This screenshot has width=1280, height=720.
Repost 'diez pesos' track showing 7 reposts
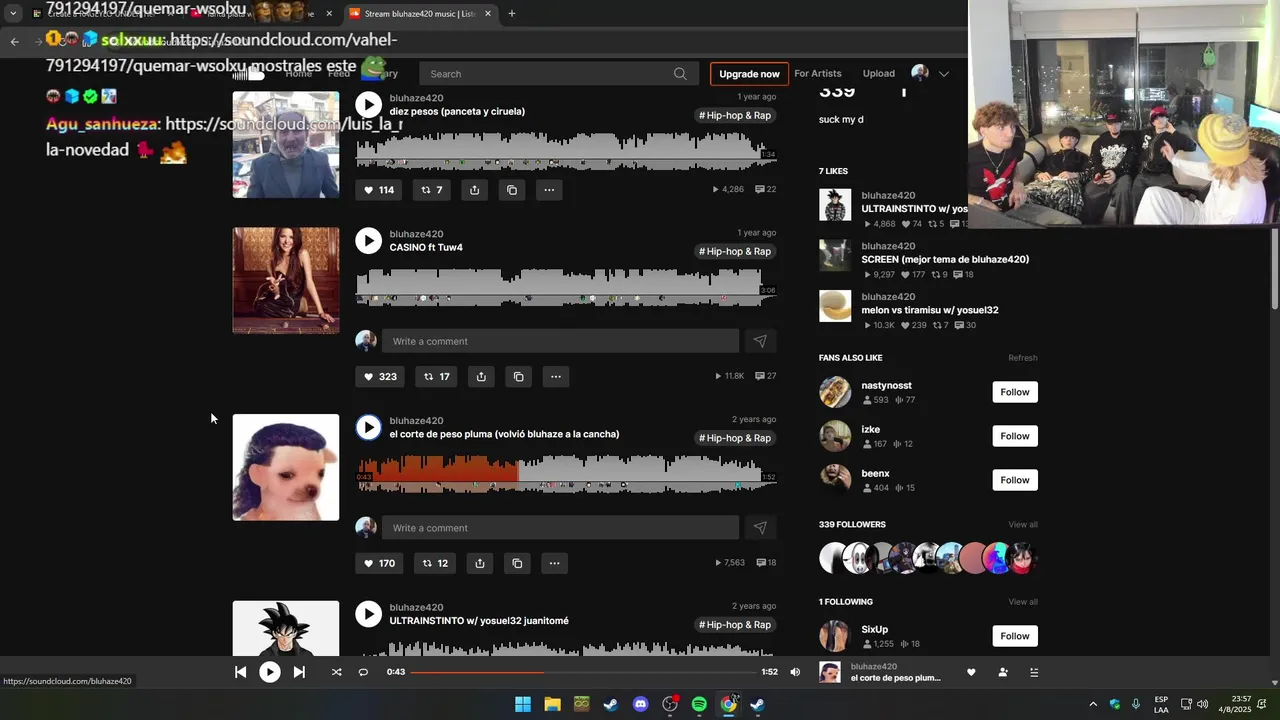point(432,190)
